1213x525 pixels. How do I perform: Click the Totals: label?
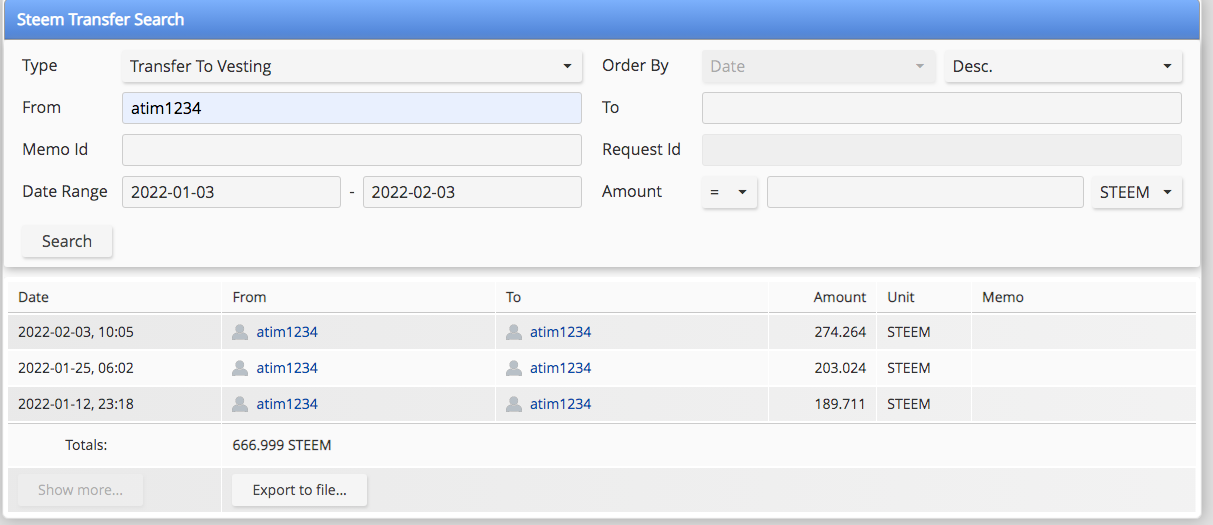(86, 445)
